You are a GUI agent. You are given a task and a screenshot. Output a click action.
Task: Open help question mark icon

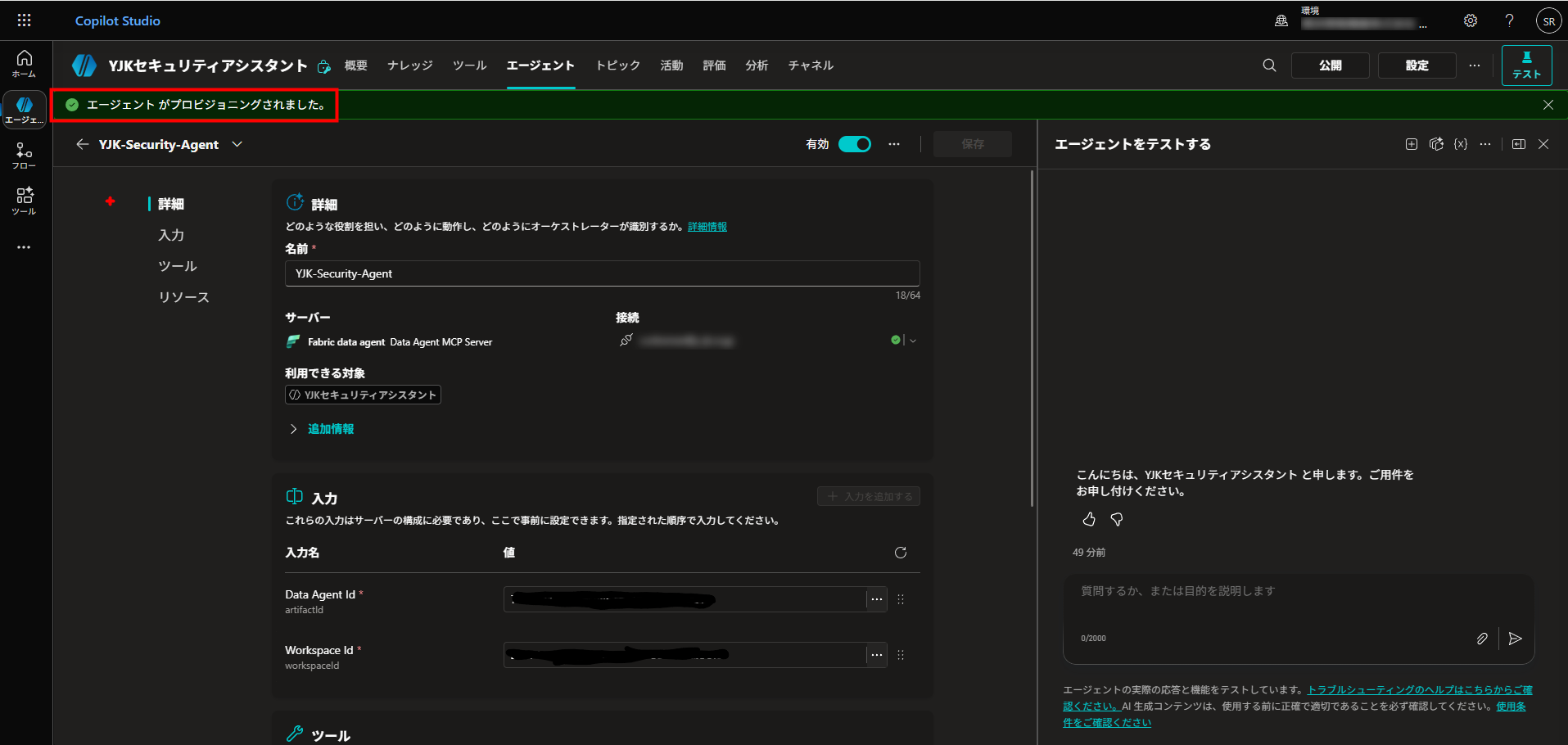point(1509,21)
